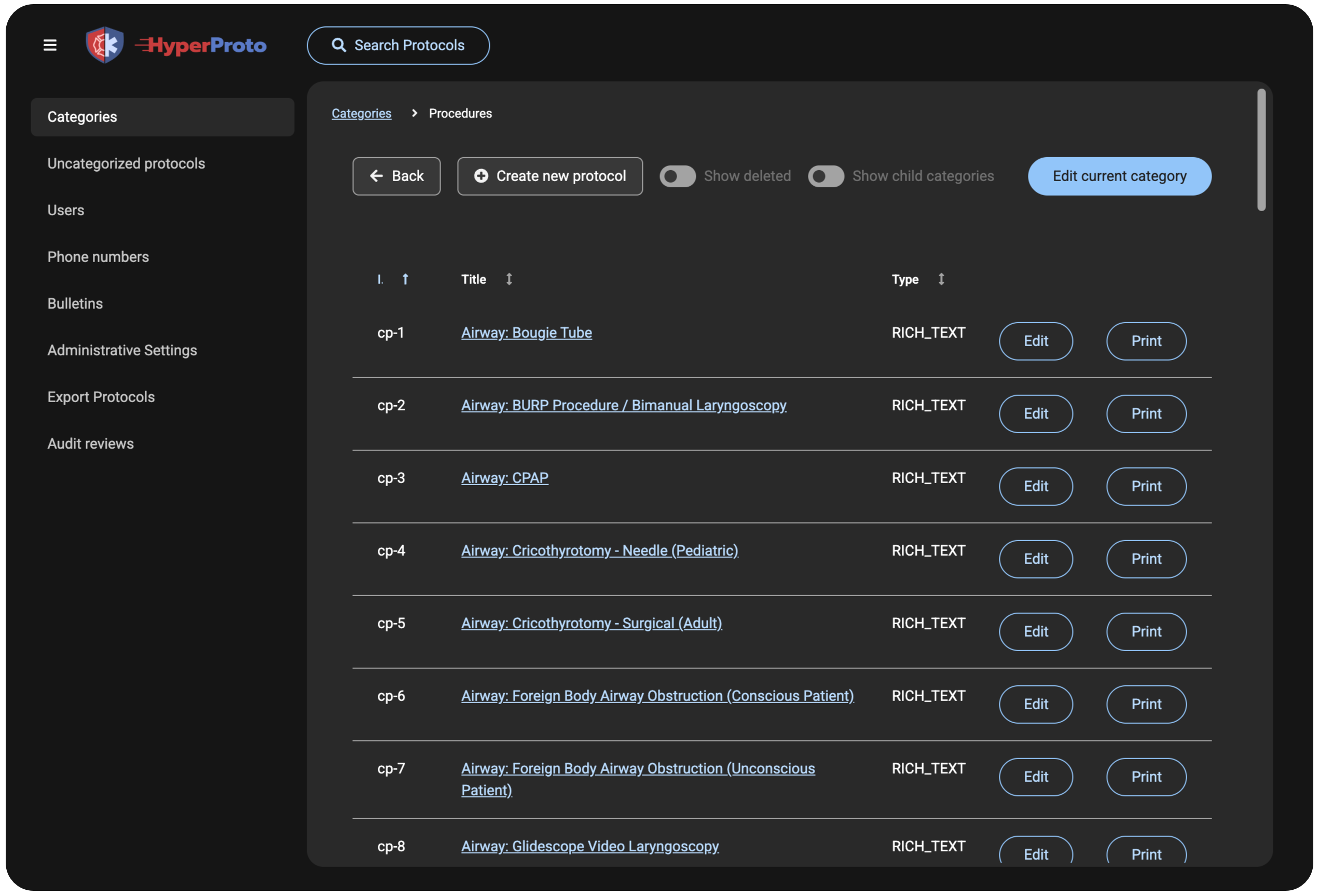The image size is (1319, 896).
Task: Edit the cp-1 protocol
Action: tap(1036, 341)
